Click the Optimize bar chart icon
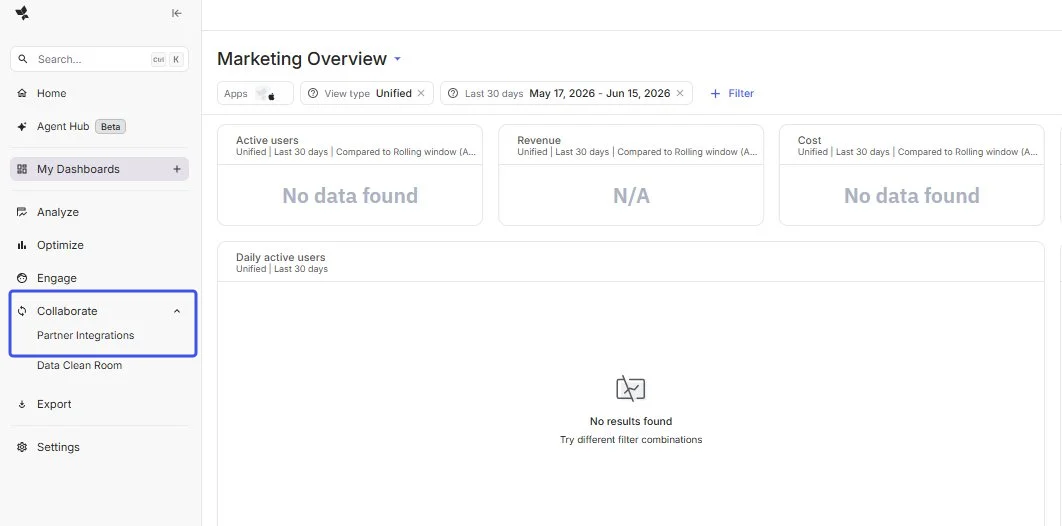The height and width of the screenshot is (526, 1062). tap(22, 245)
